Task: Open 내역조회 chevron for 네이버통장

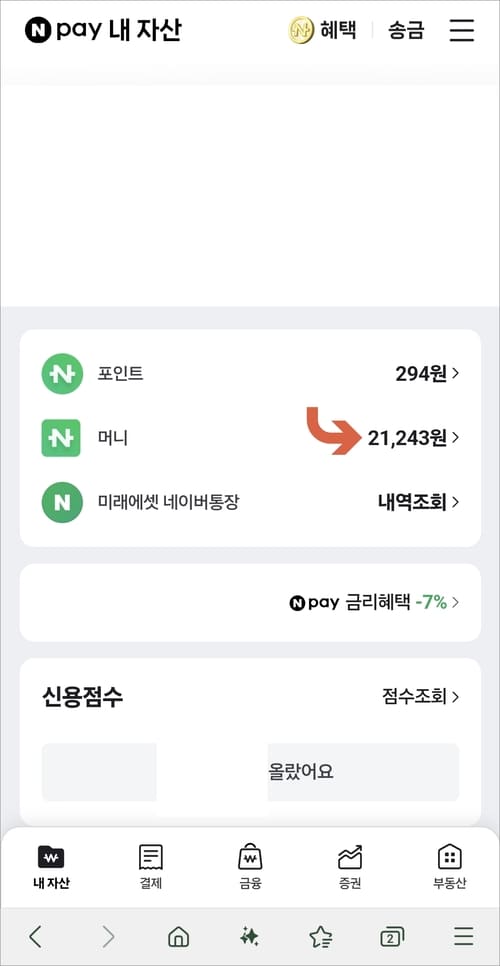Action: [x=455, y=503]
